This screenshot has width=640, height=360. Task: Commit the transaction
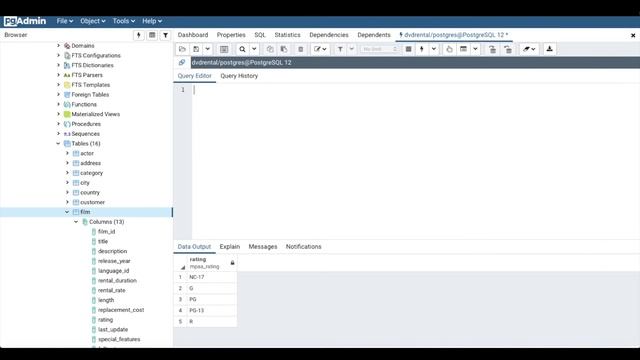(493, 49)
